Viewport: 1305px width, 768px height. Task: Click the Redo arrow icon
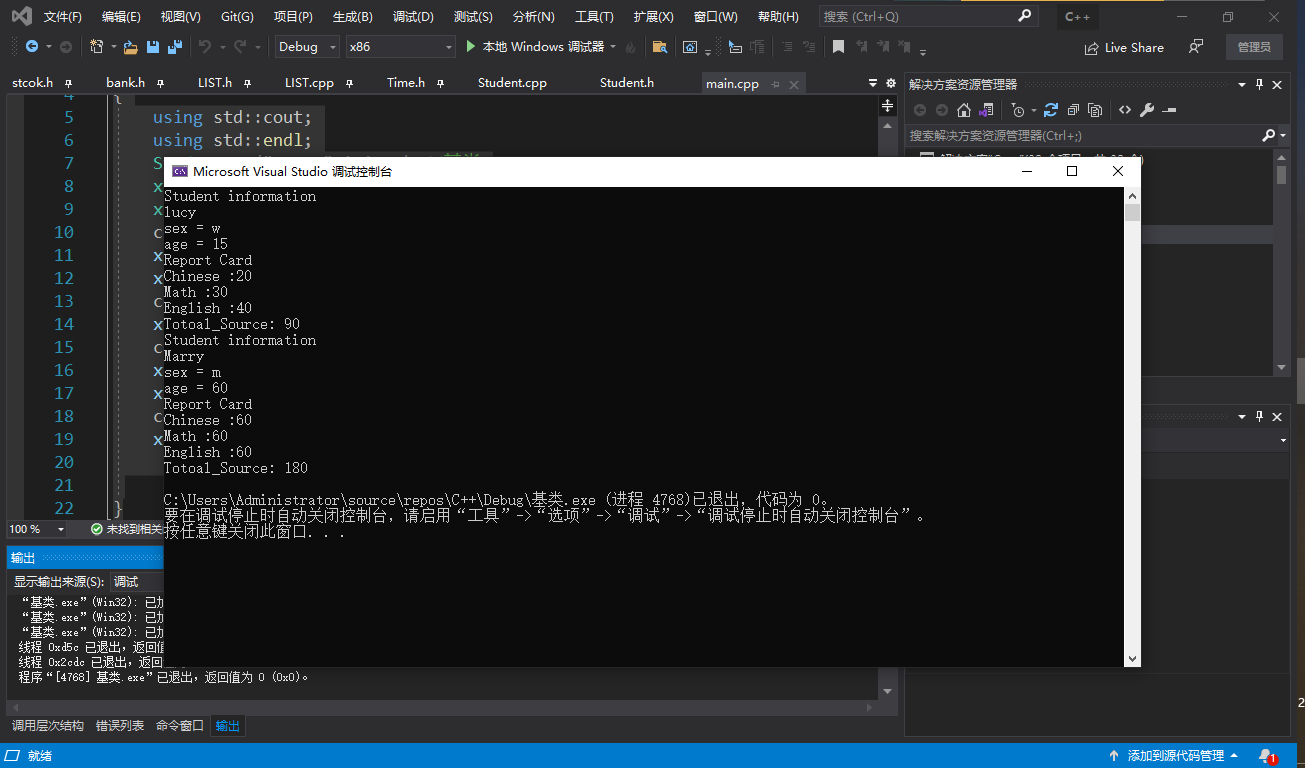click(240, 47)
